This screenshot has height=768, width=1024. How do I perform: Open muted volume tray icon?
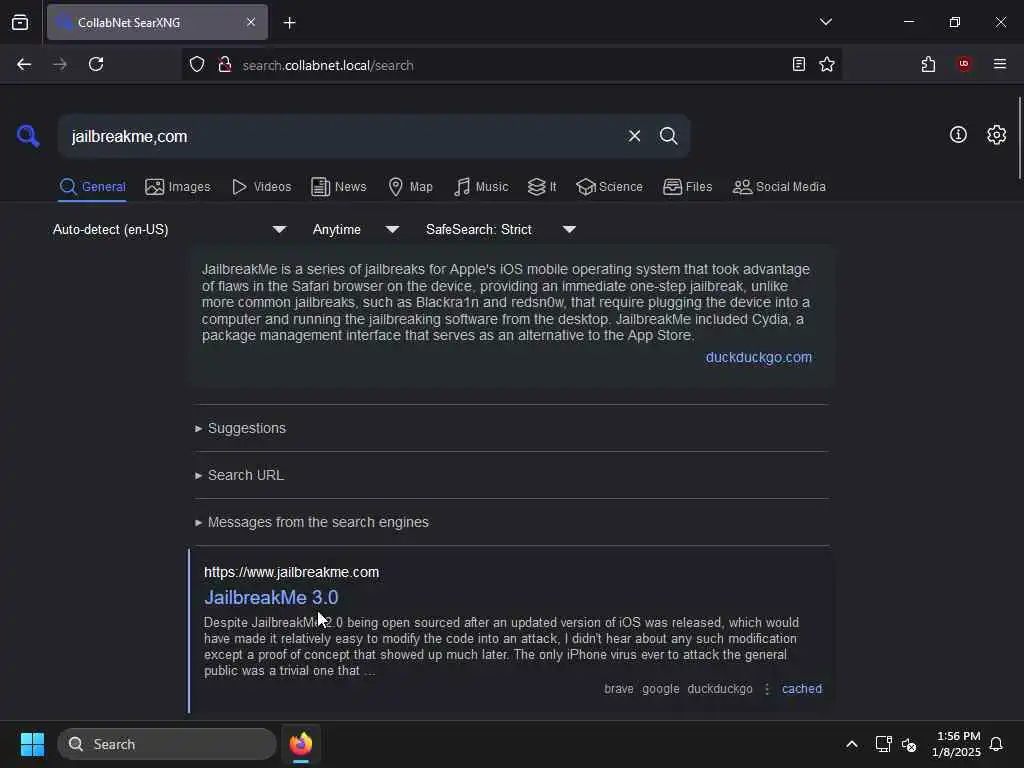click(x=909, y=744)
